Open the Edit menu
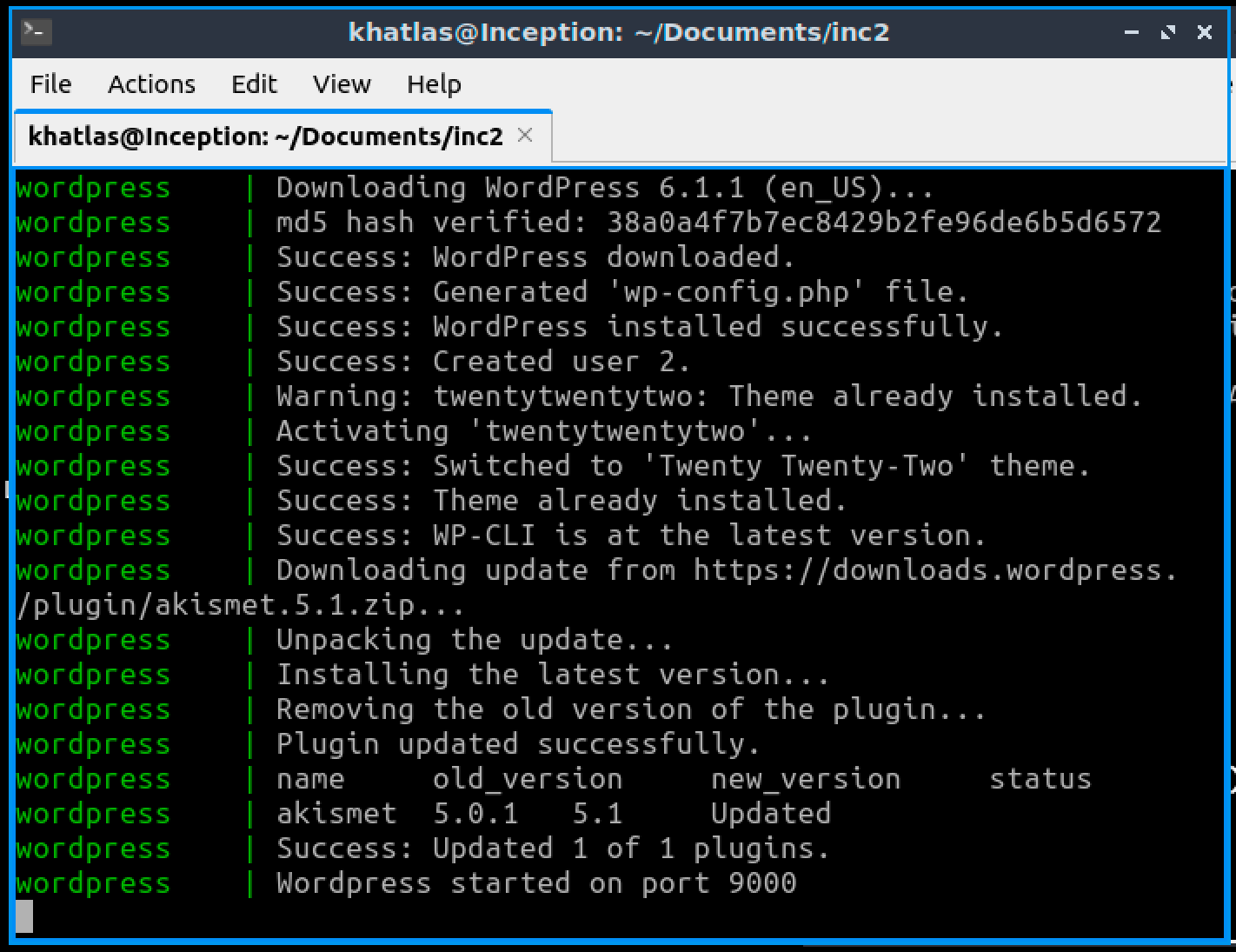1236x952 pixels. click(254, 84)
